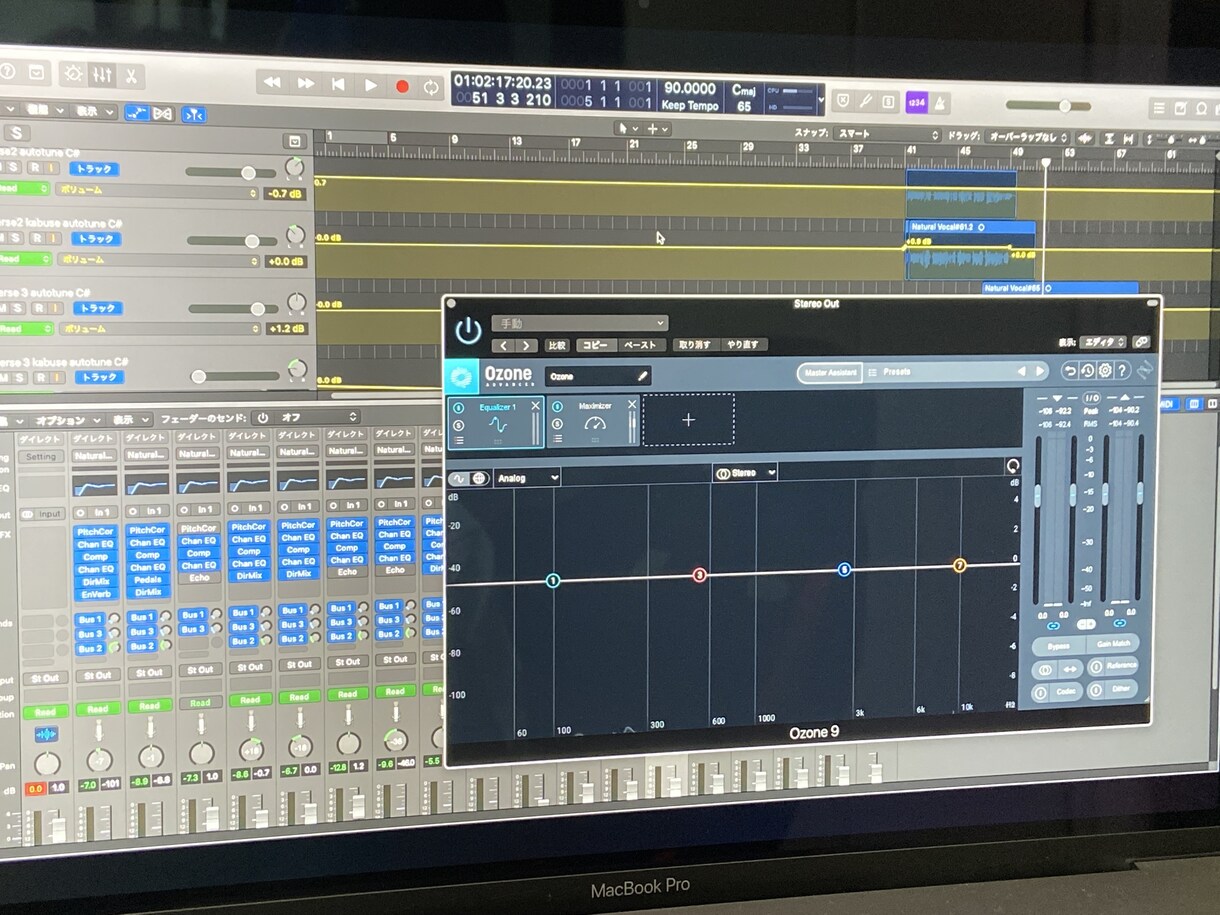Add a new module with the plus slot
1220x915 pixels.
(688, 420)
